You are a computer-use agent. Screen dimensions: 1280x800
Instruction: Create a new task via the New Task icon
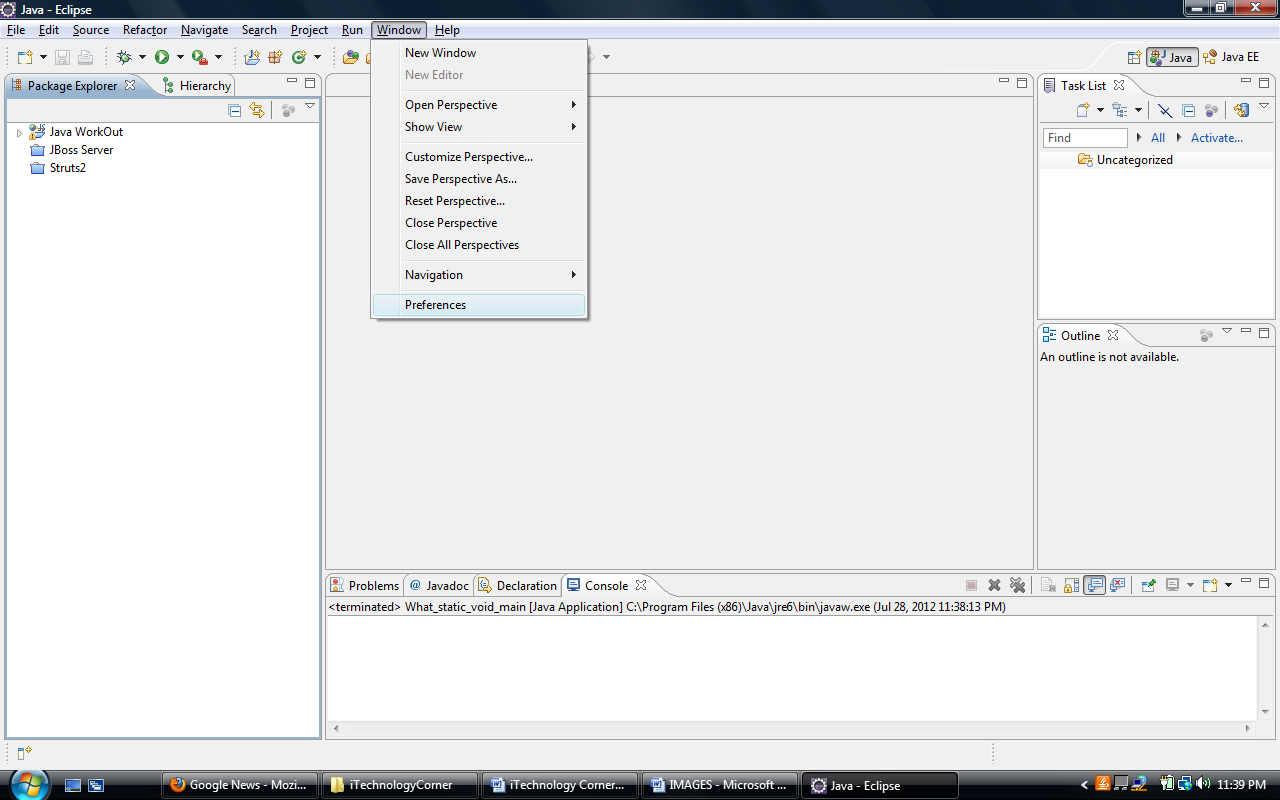click(1082, 110)
